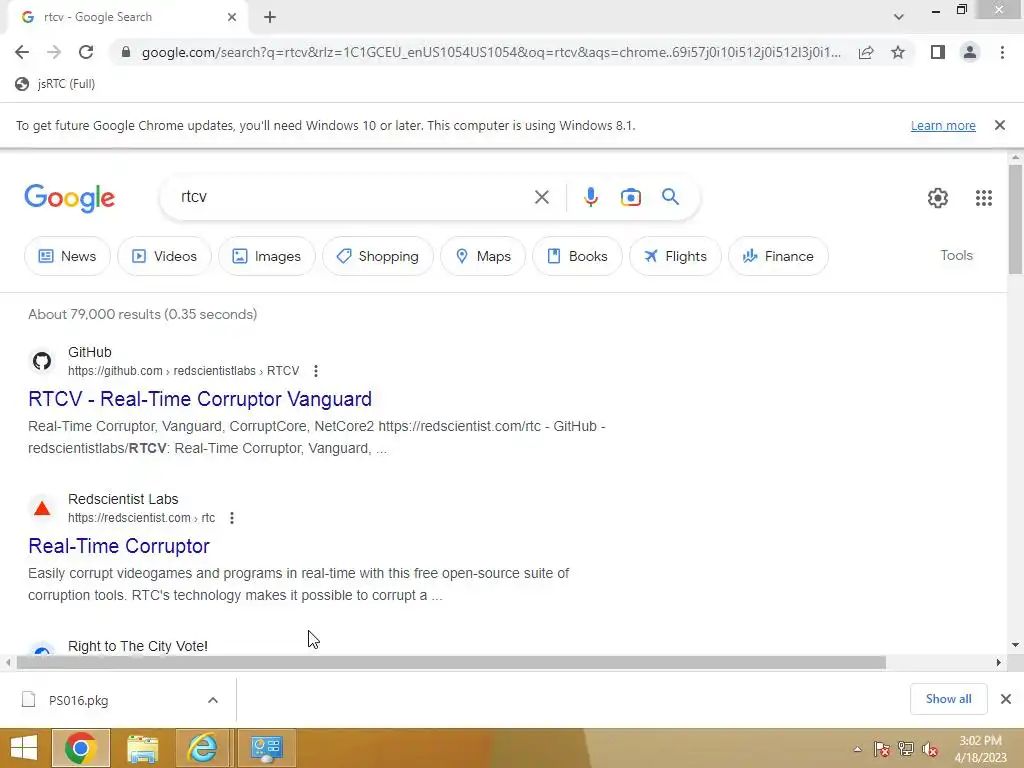Click the horizontal scrollbar thumb
The width and height of the screenshot is (1024, 768).
tap(451, 663)
